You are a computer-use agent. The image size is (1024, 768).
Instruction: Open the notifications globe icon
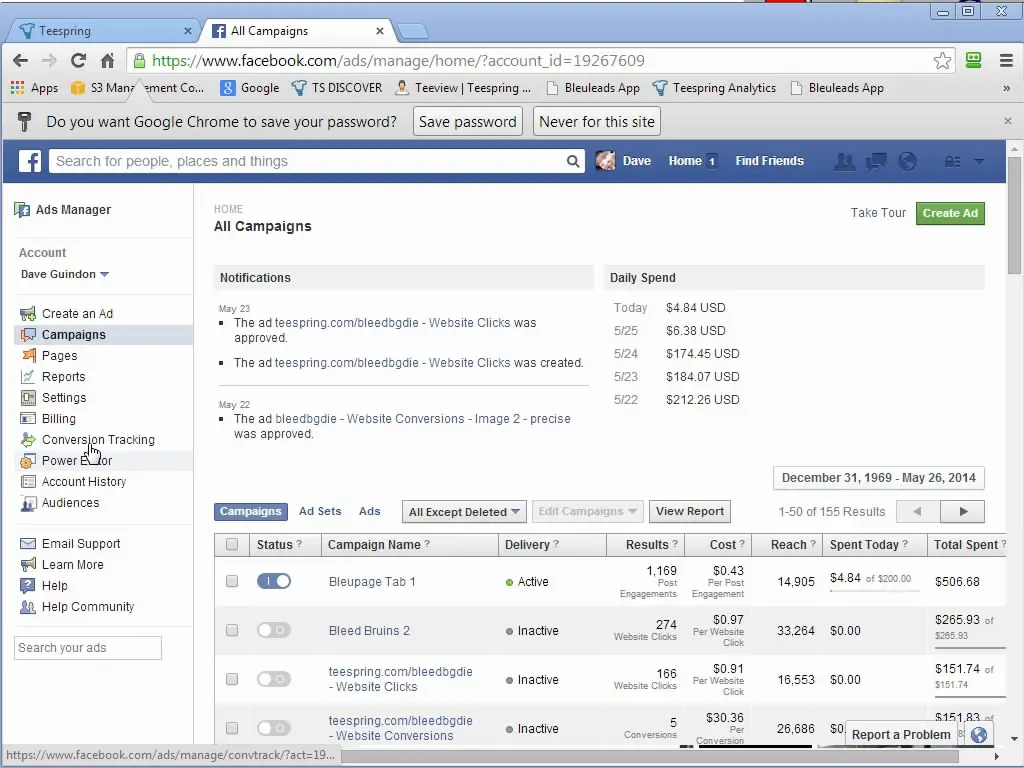[x=908, y=161]
